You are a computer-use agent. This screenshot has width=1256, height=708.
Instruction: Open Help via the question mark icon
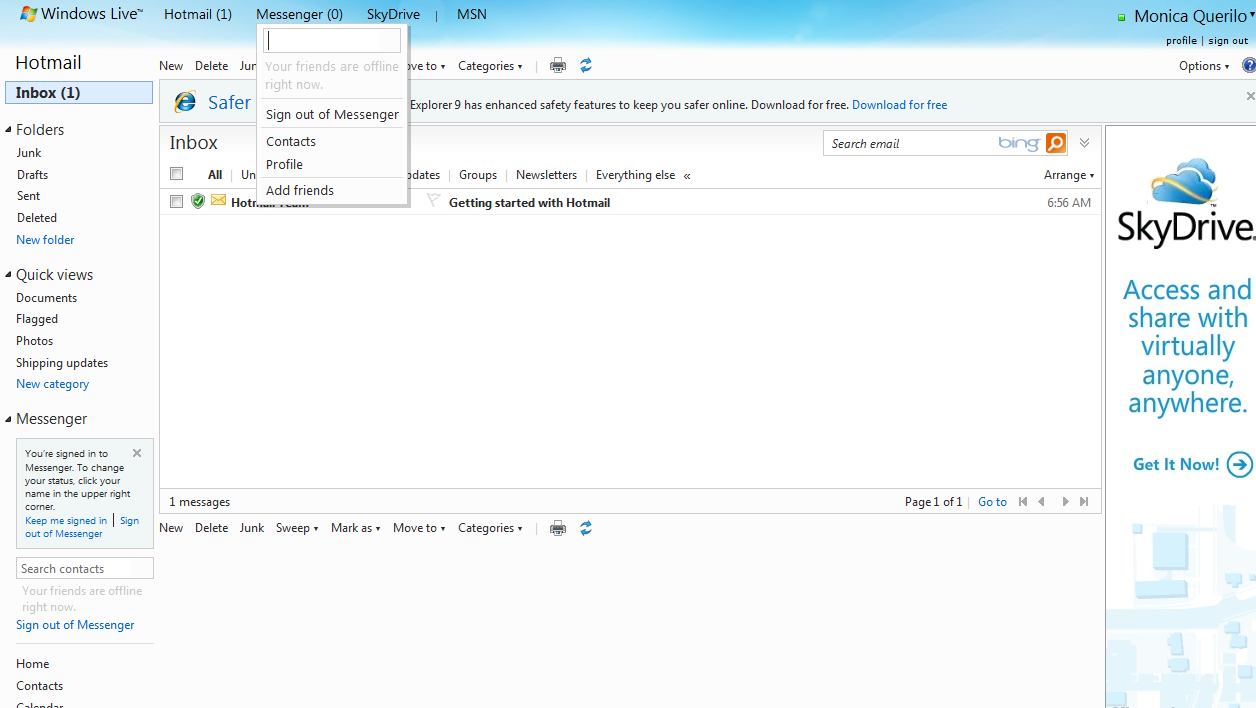pyautogui.click(x=1250, y=65)
